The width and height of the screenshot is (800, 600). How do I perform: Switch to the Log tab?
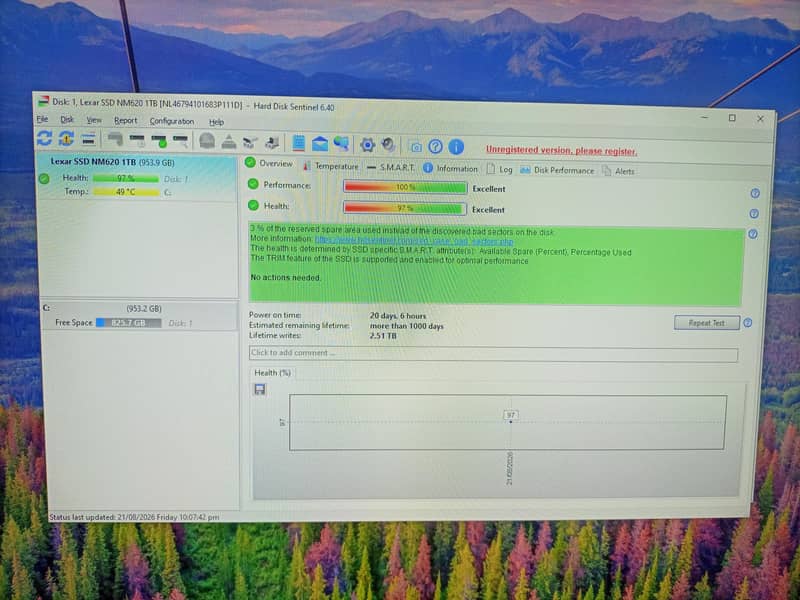tap(499, 169)
